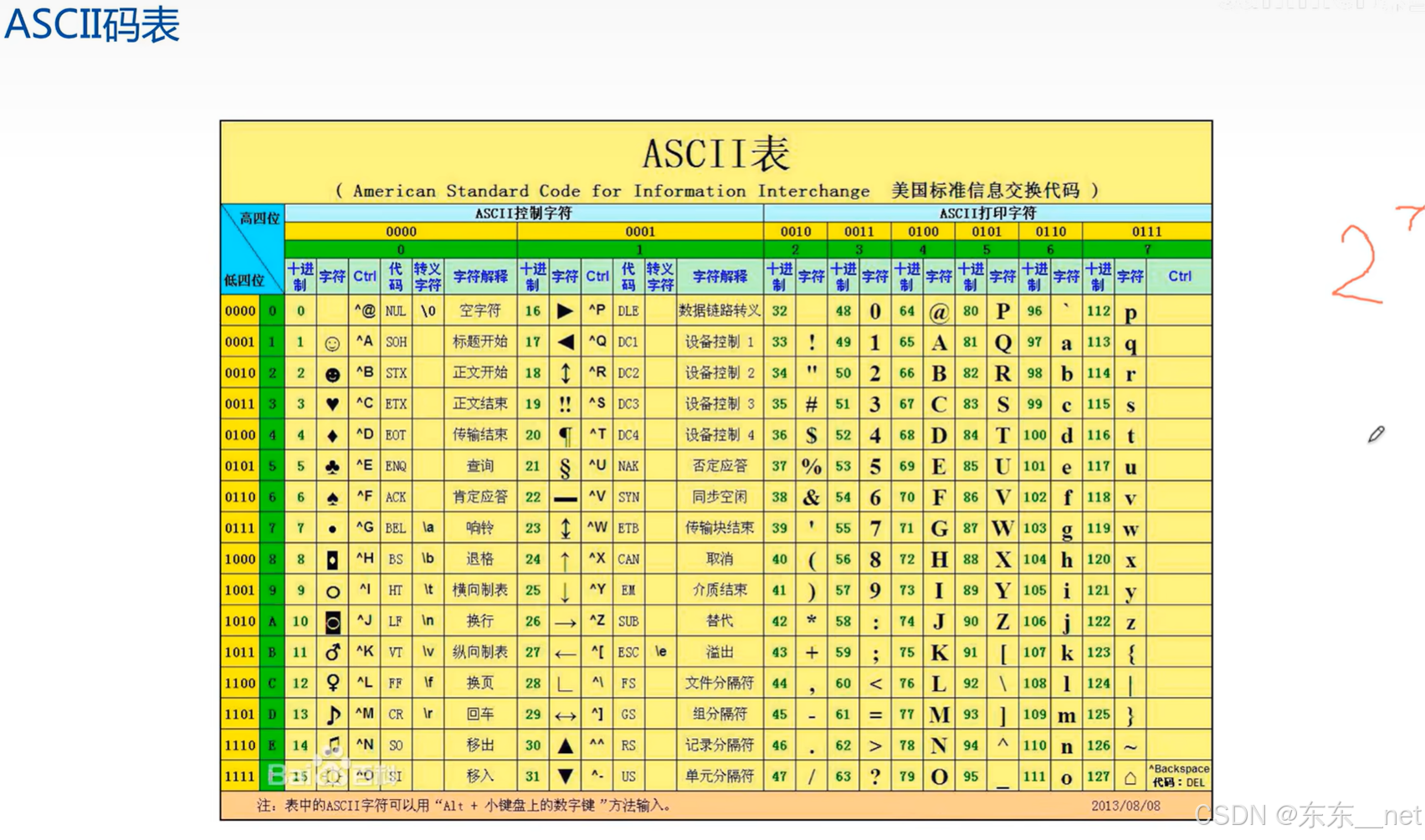Select the "正文结束" description cell
The width and height of the screenshot is (1425, 840).
(479, 404)
